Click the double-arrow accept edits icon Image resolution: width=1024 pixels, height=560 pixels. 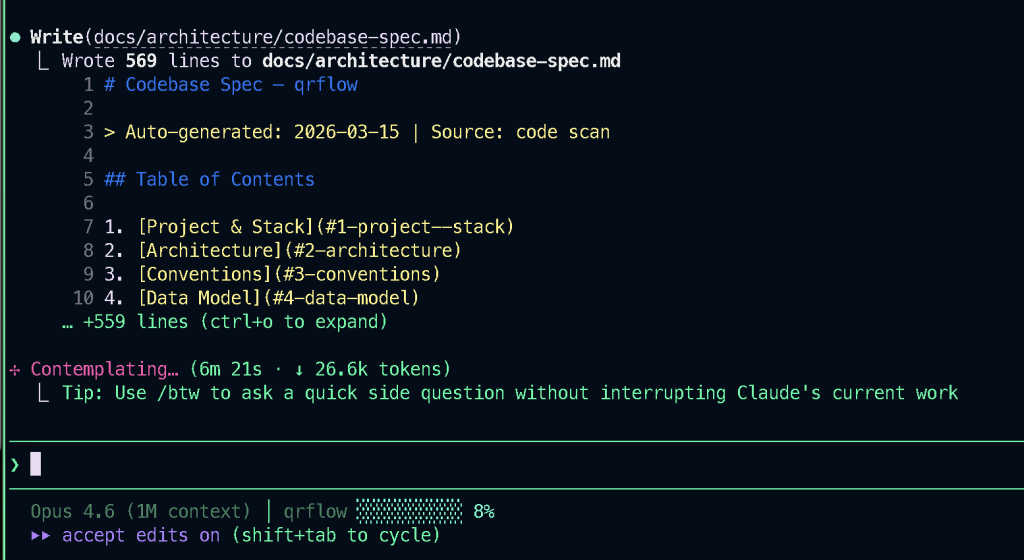point(41,536)
